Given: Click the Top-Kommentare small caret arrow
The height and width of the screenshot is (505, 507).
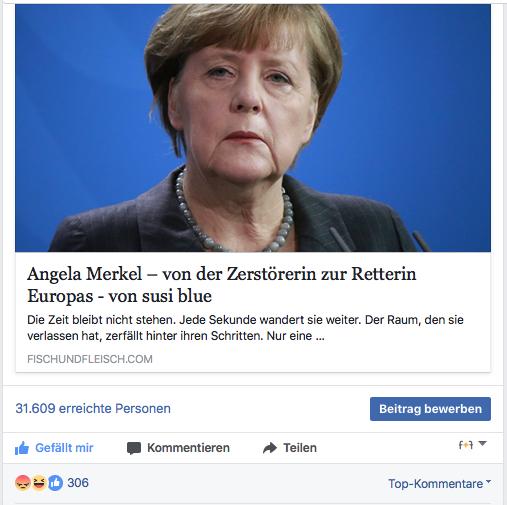Looking at the screenshot, I should (x=489, y=481).
